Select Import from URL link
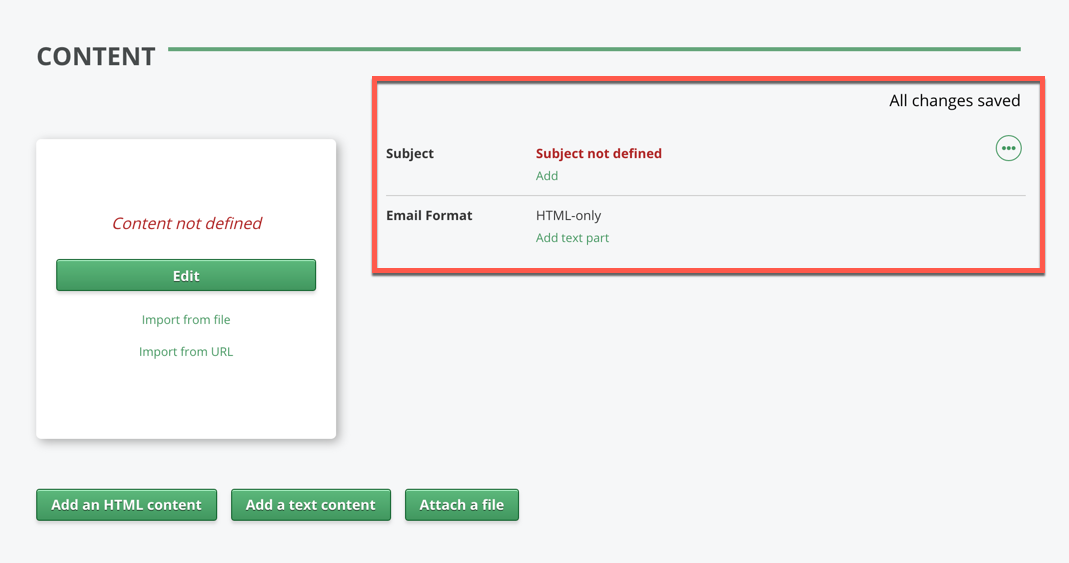Viewport: 1069px width, 563px height. coord(186,352)
